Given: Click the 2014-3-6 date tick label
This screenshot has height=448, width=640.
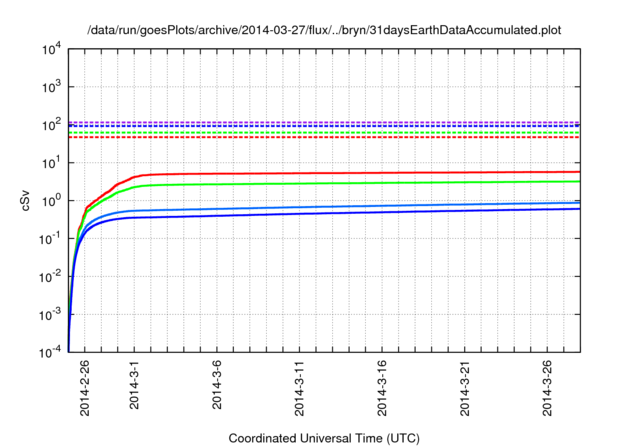Looking at the screenshot, I should coord(217,384).
